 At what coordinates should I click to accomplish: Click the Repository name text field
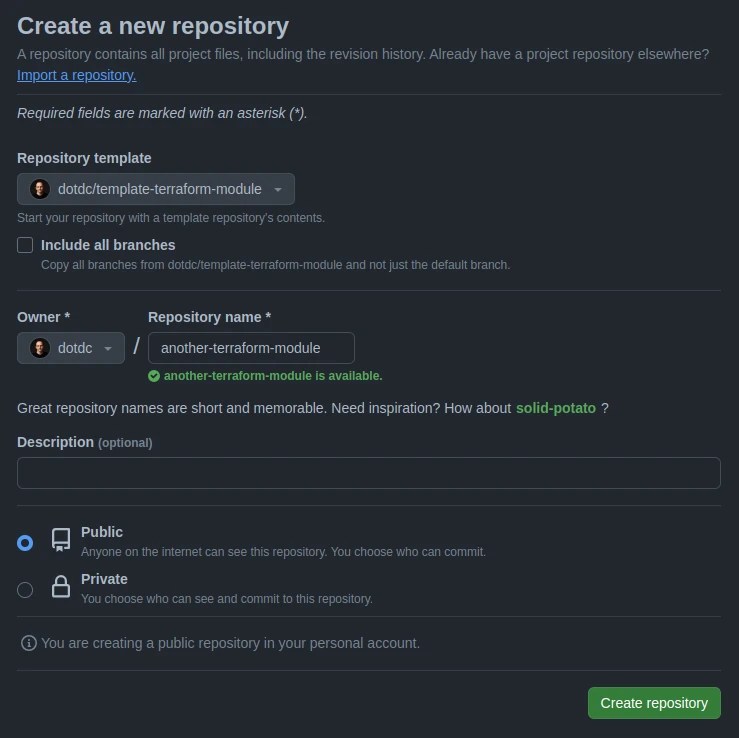pos(251,348)
